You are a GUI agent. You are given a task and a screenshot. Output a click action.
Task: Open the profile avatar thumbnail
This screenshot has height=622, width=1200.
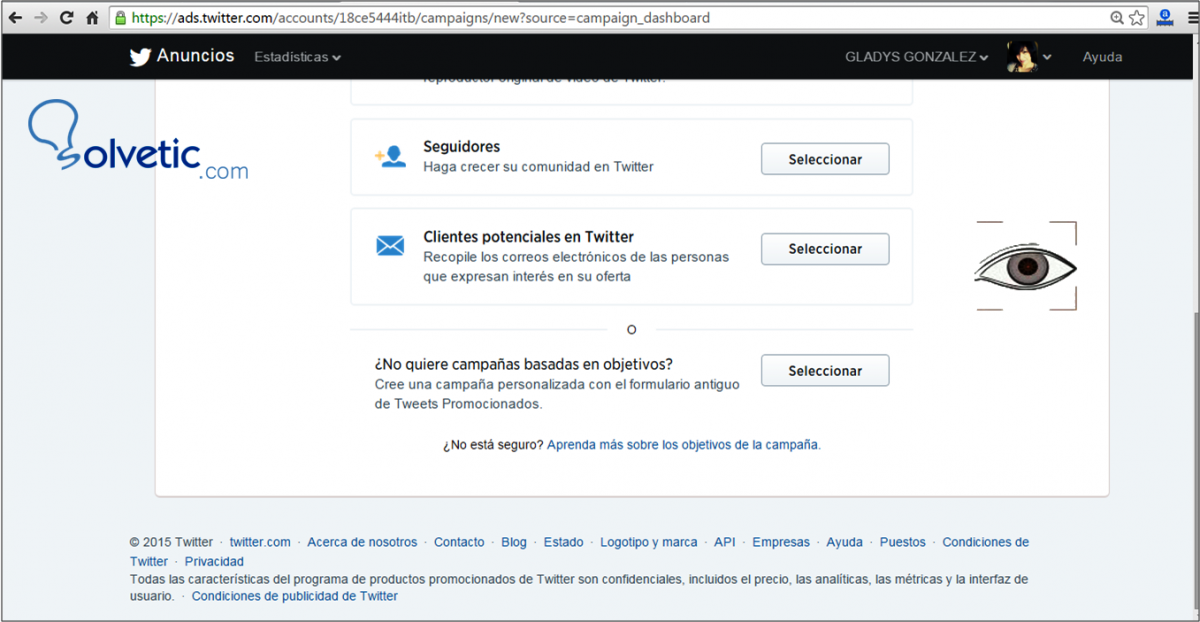(1022, 57)
